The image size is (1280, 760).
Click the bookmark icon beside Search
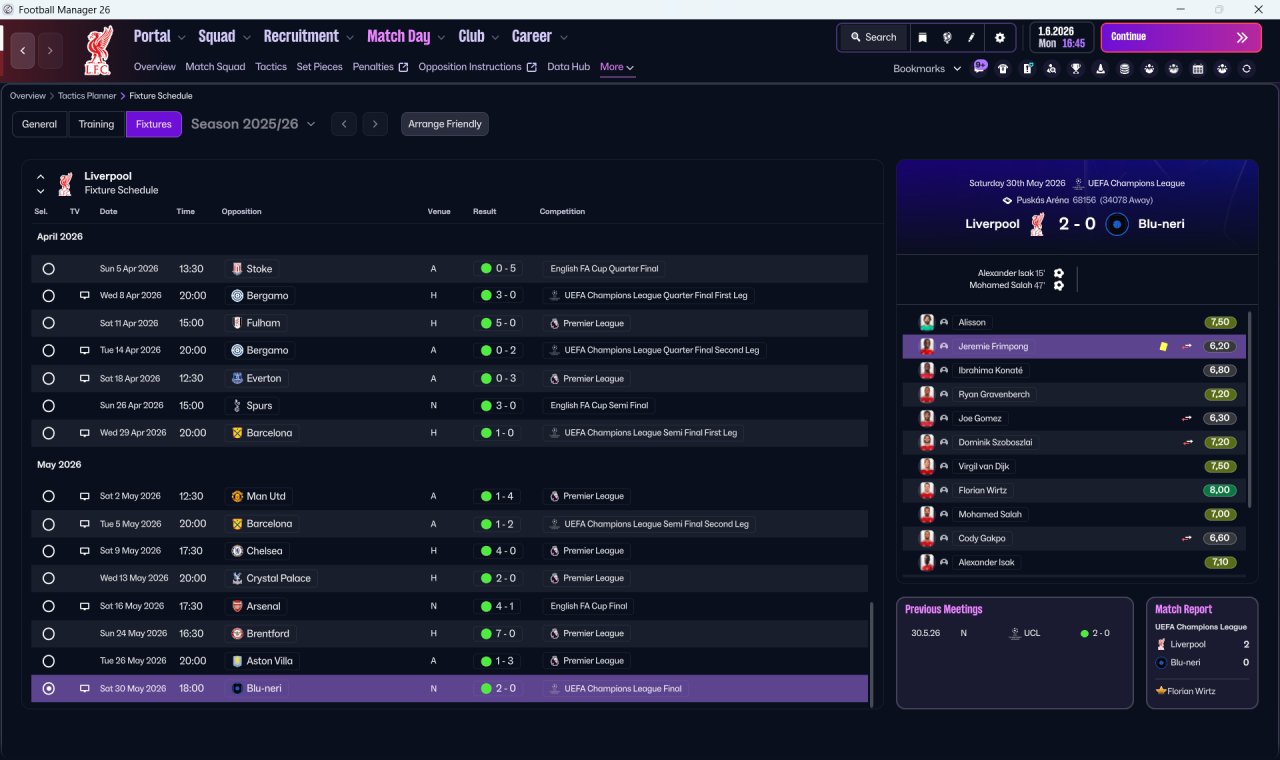click(x=922, y=37)
